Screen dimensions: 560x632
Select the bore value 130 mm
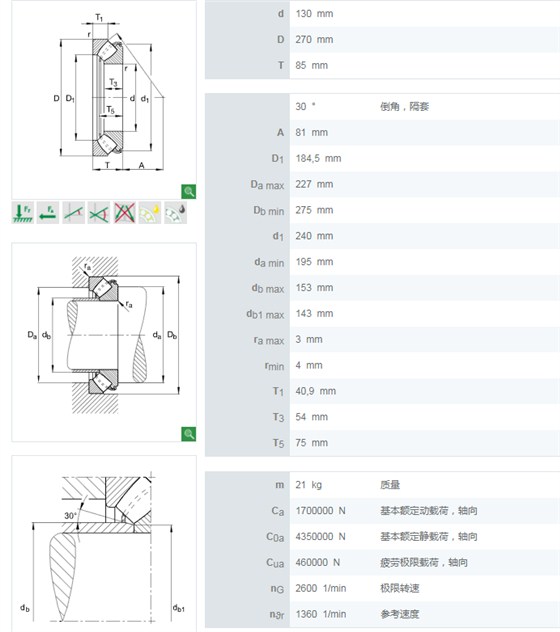pyautogui.click(x=314, y=14)
